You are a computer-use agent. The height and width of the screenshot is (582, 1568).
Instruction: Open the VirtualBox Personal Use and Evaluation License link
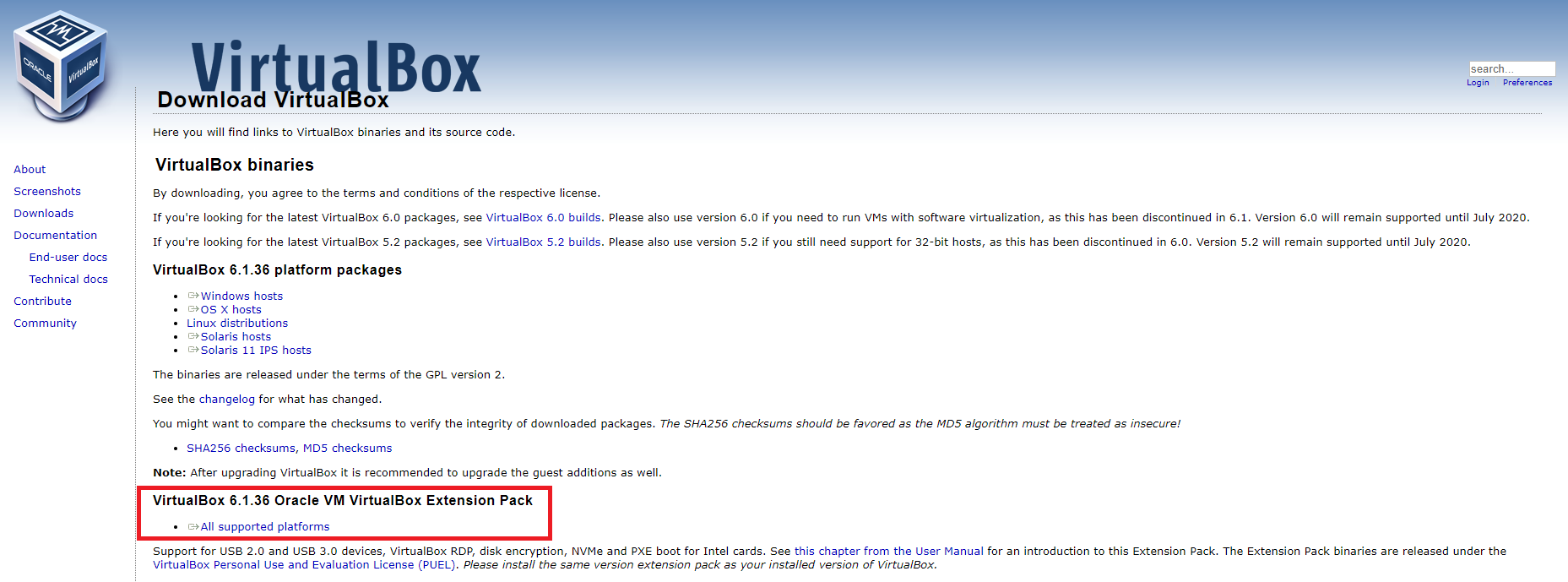pyautogui.click(x=304, y=565)
